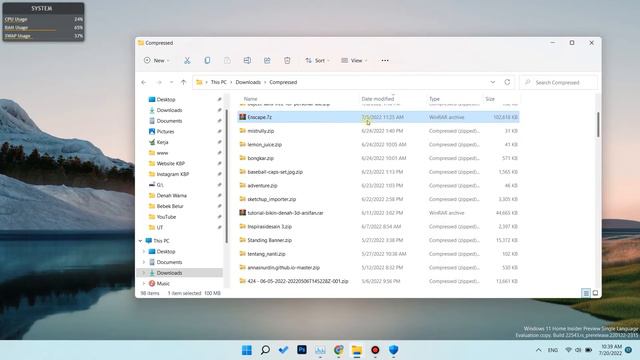The image size is (640, 360).
Task: Open pinned Downloads in Quick access
Action: click(x=169, y=110)
